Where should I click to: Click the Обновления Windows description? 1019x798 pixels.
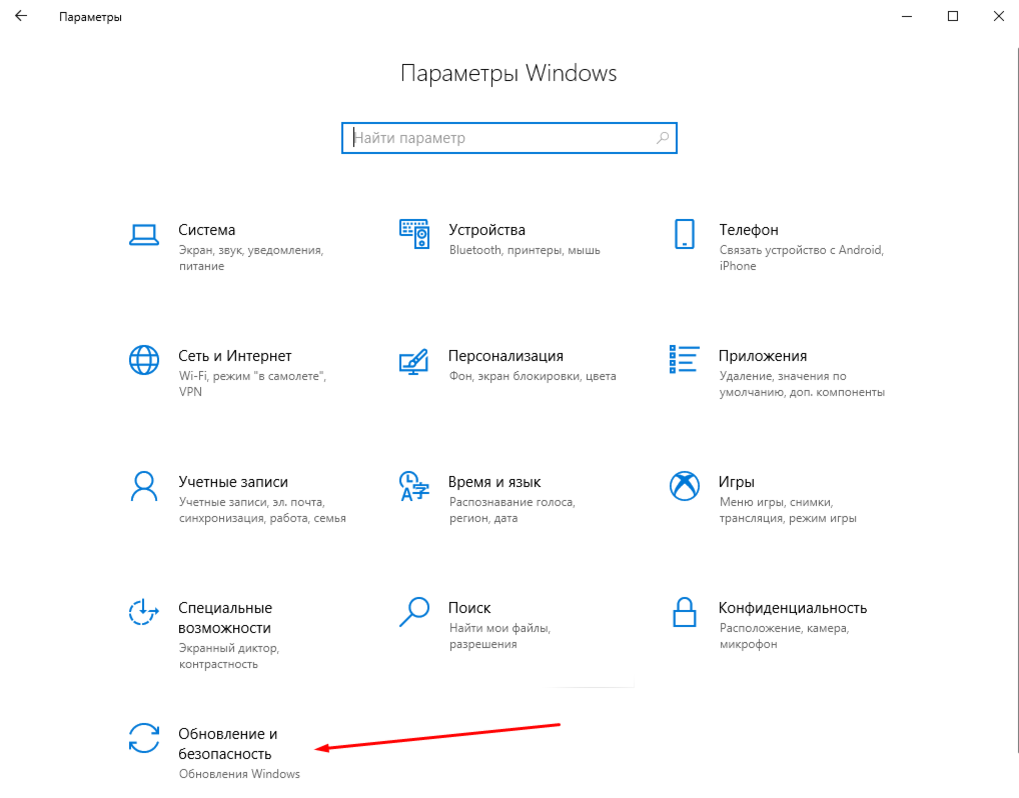(x=239, y=774)
